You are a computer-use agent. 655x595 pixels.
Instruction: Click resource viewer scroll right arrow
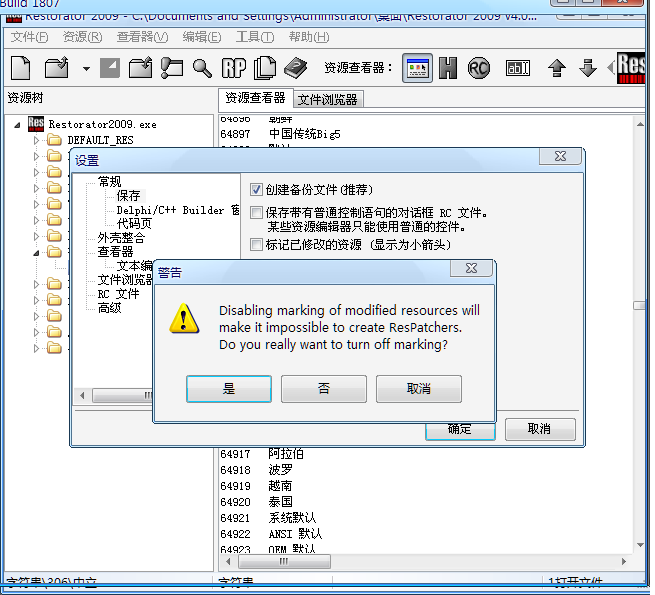624,561
